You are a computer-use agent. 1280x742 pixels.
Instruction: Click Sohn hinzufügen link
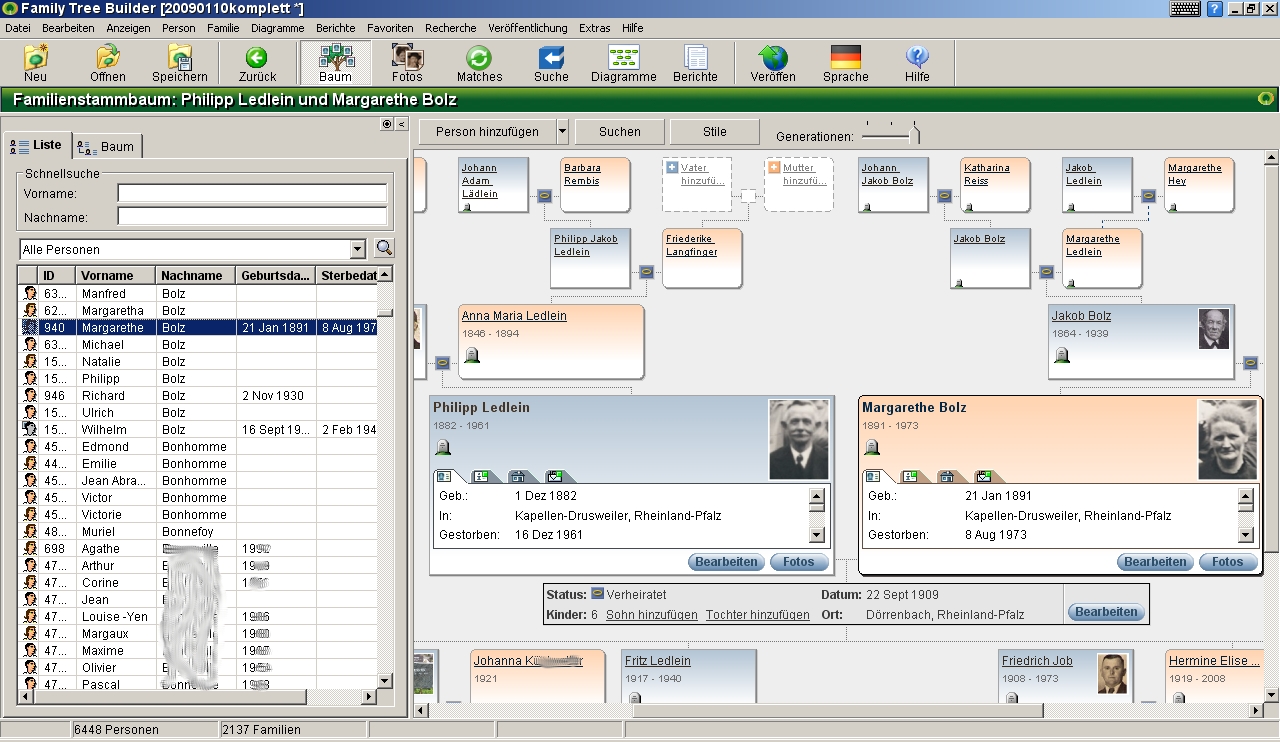(651, 615)
